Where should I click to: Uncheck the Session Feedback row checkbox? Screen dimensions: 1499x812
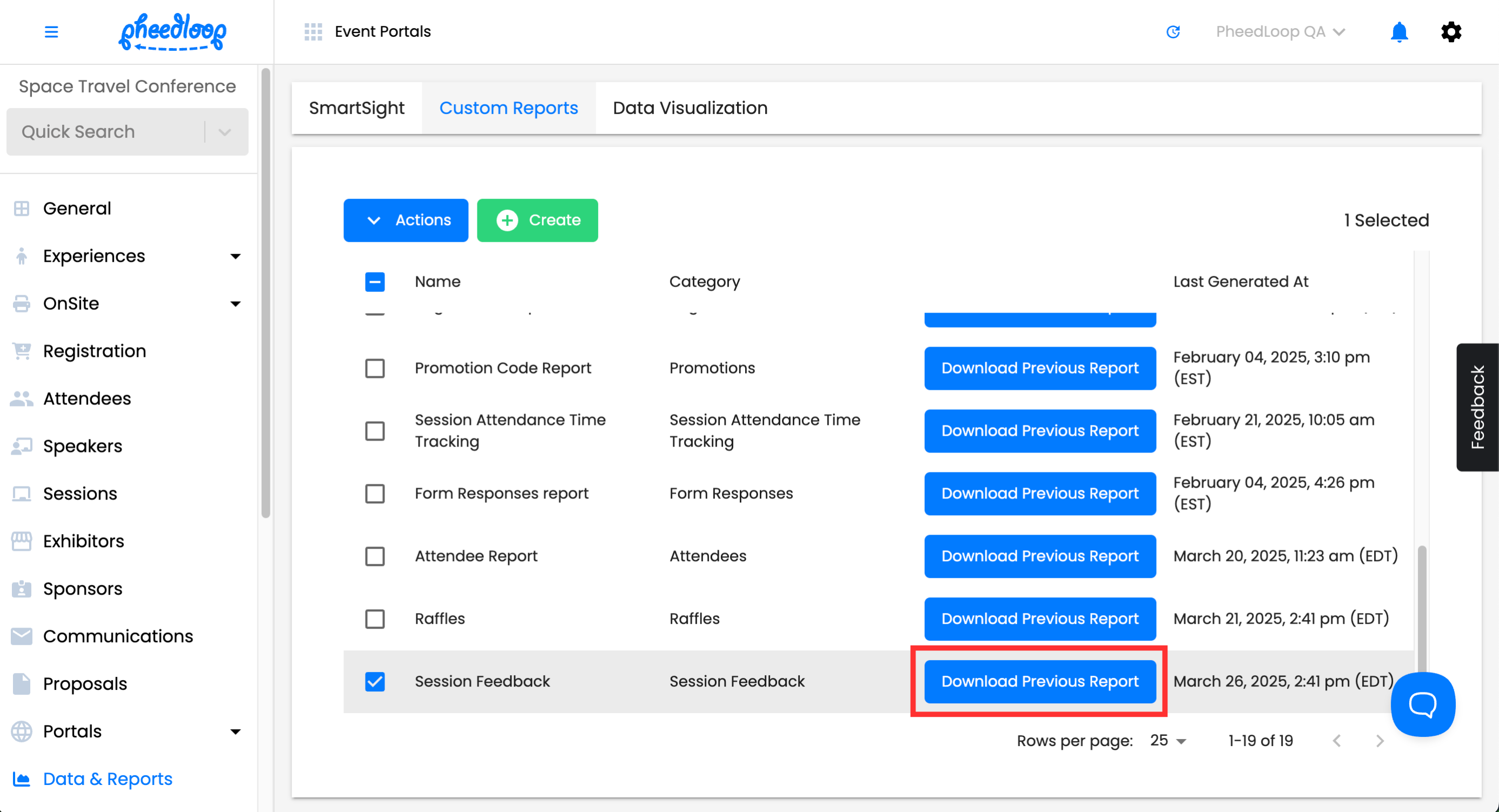(375, 681)
